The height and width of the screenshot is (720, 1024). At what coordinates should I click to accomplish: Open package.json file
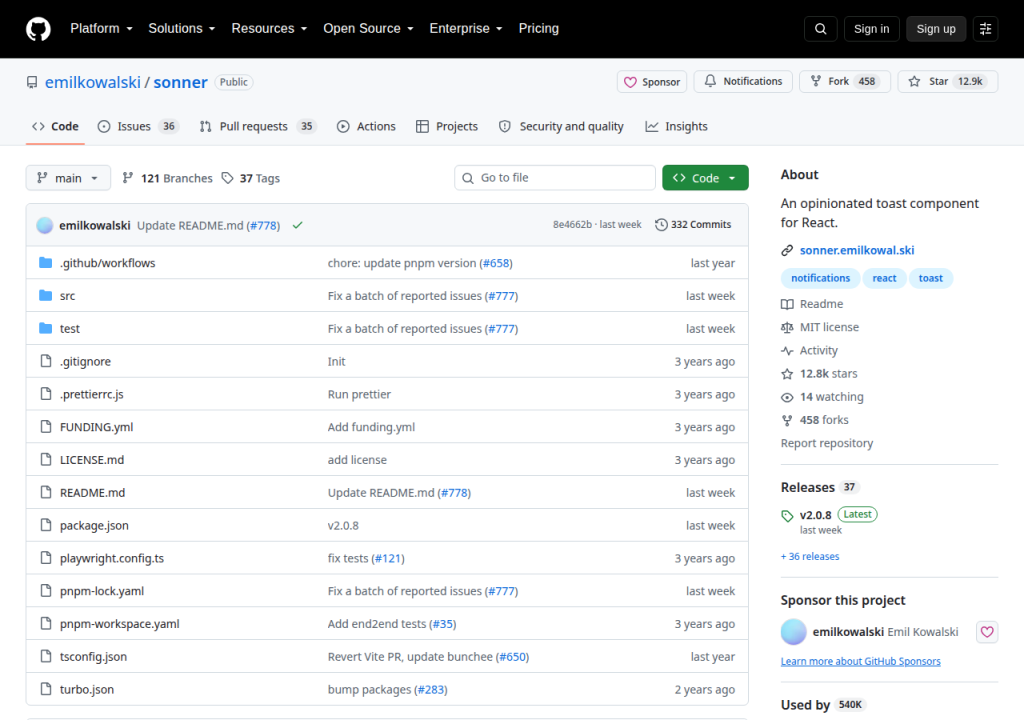tap(94, 525)
